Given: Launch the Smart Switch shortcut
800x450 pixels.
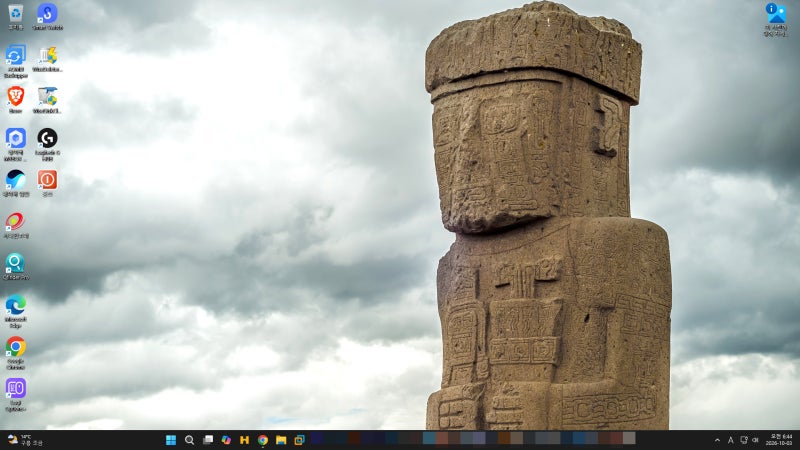Looking at the screenshot, I should 47,16.
